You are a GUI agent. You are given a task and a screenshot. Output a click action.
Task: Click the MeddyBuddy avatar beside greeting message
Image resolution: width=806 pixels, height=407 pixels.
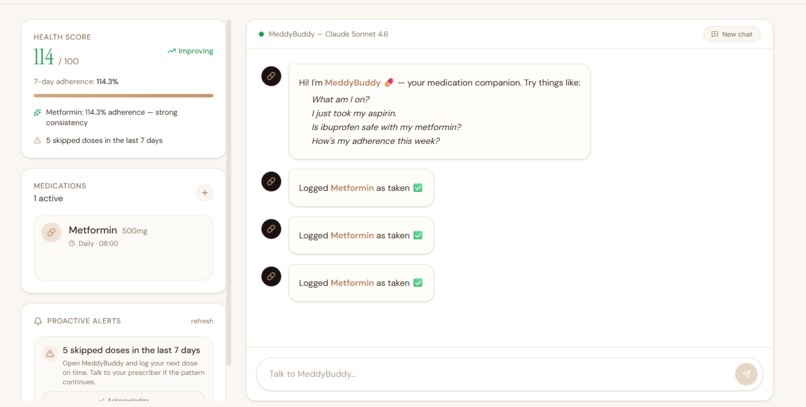[271, 76]
